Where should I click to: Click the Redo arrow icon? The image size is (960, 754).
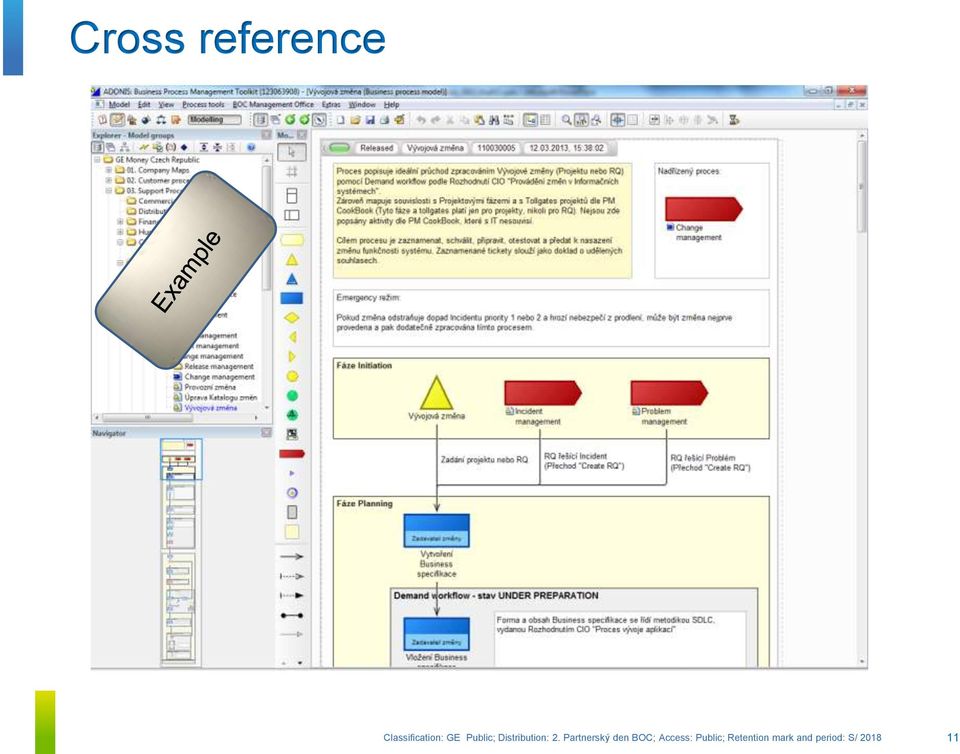(435, 120)
